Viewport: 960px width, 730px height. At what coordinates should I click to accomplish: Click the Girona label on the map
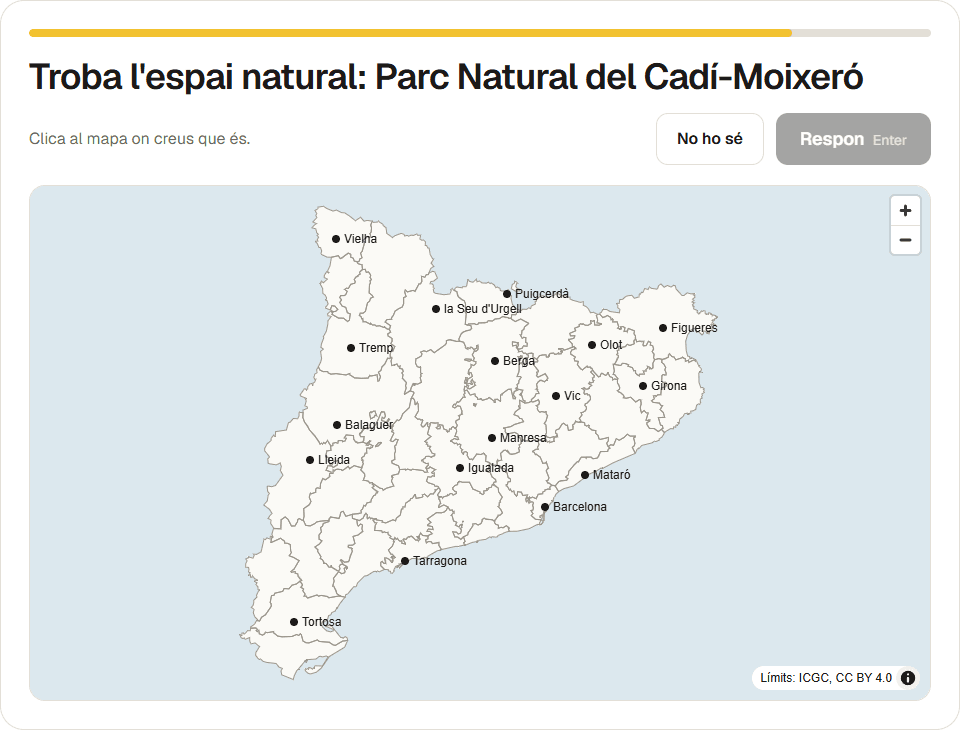pos(669,386)
